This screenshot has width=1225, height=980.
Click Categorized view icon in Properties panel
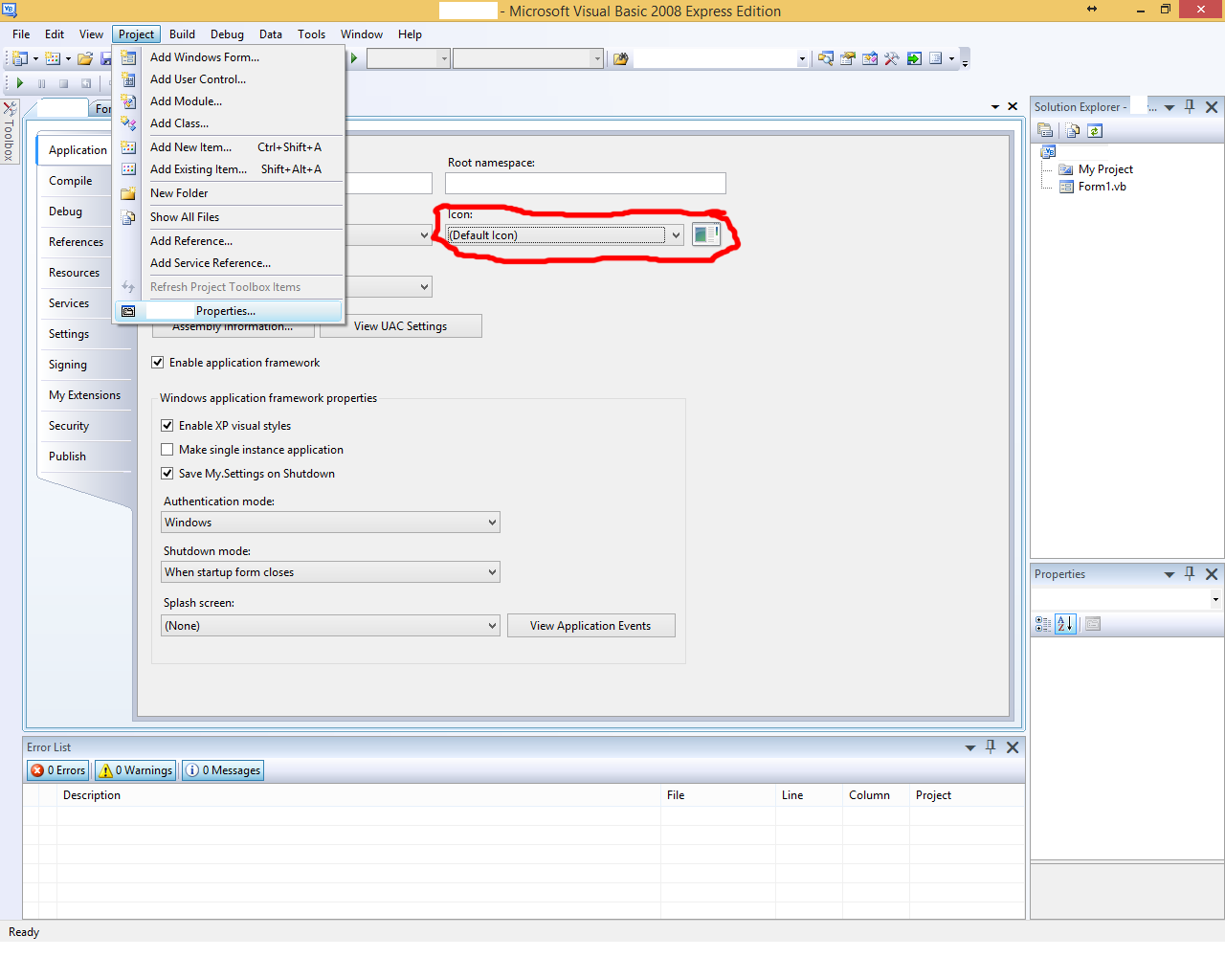coord(1043,624)
